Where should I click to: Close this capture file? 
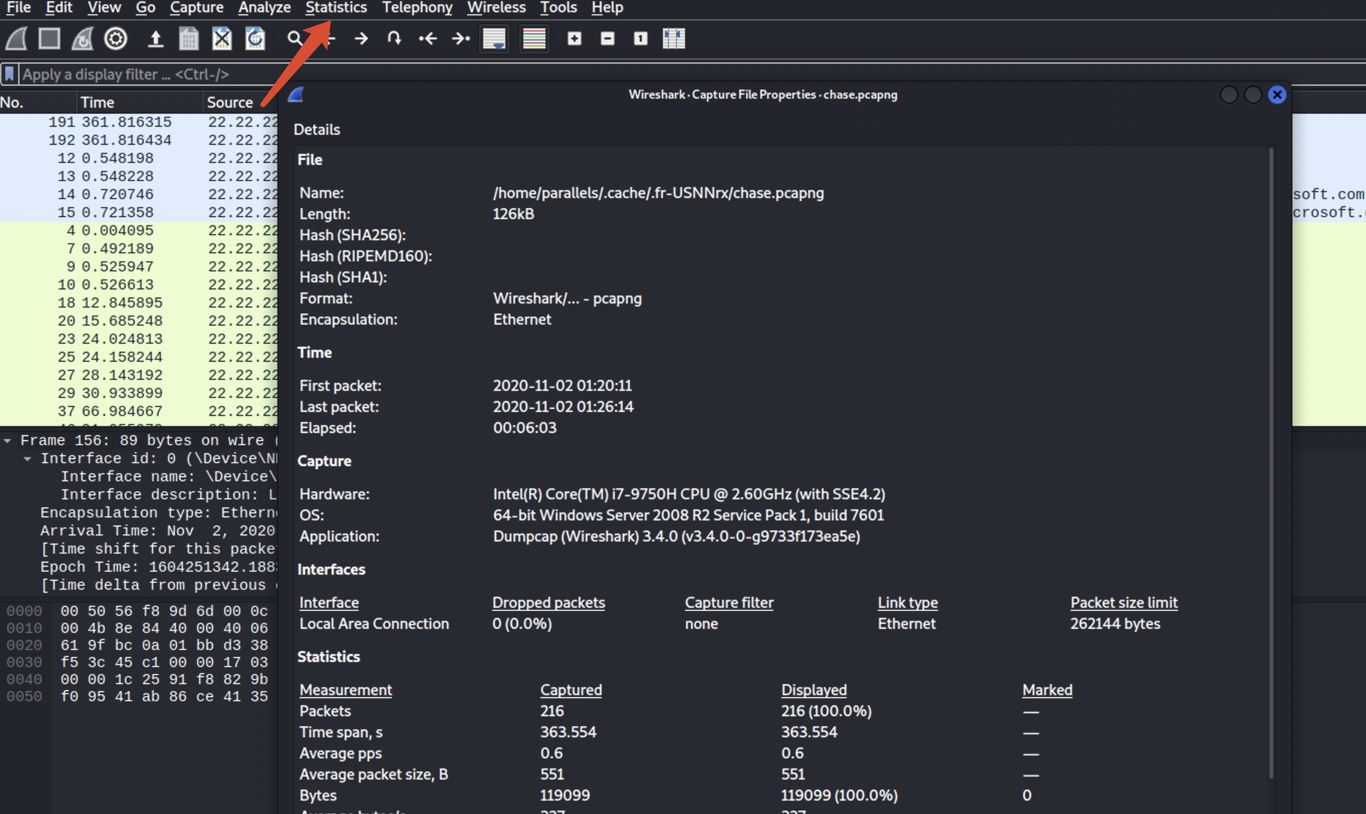(x=222, y=39)
